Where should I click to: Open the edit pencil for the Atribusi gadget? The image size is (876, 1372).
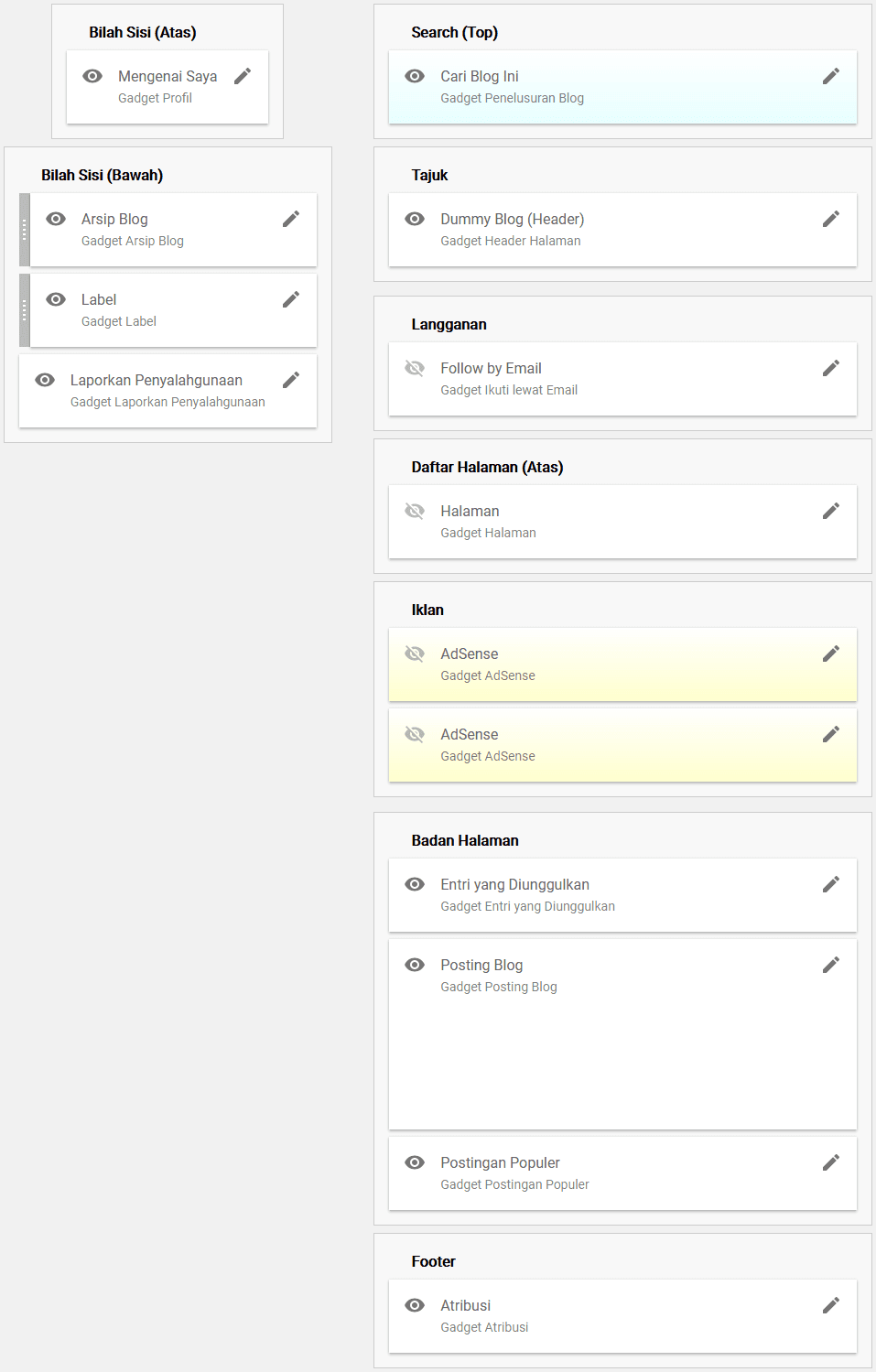tap(831, 1305)
